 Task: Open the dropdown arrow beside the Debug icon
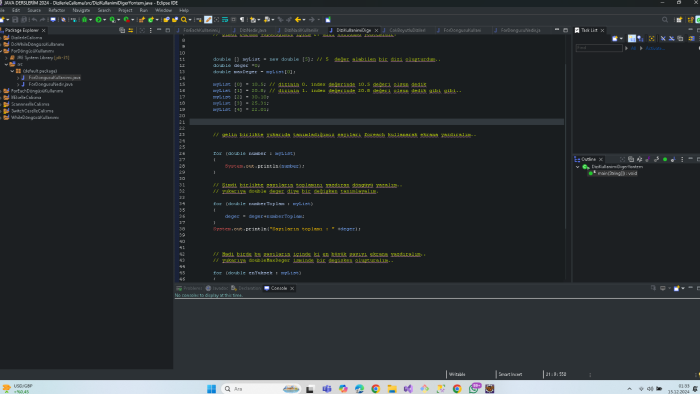[x=90, y=20]
